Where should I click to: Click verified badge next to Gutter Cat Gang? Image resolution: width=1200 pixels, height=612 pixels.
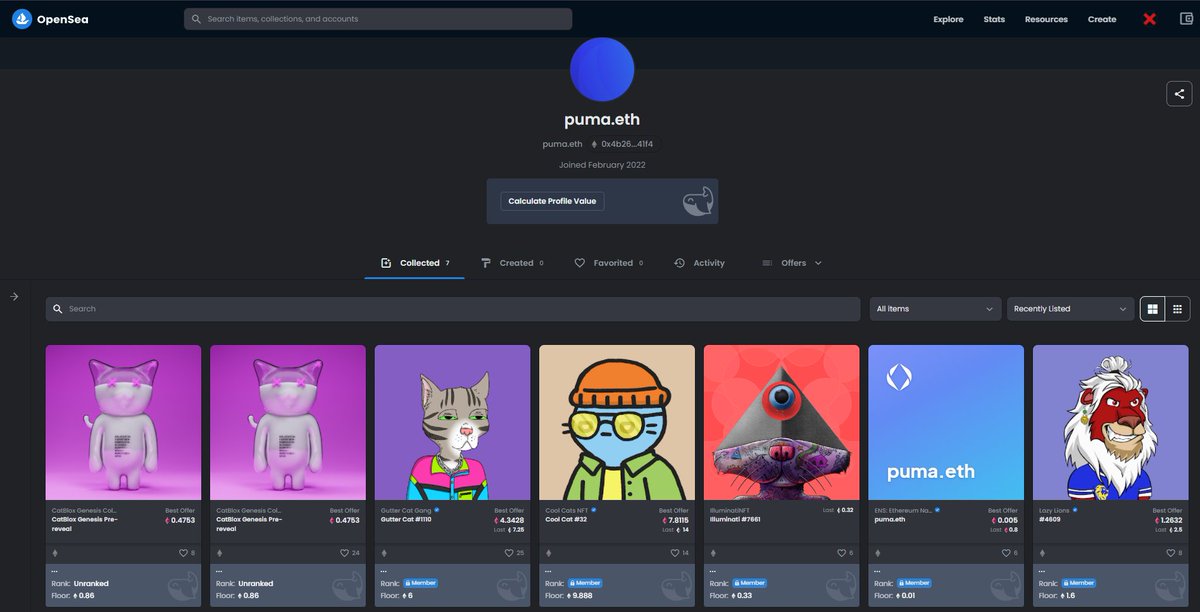(x=438, y=510)
